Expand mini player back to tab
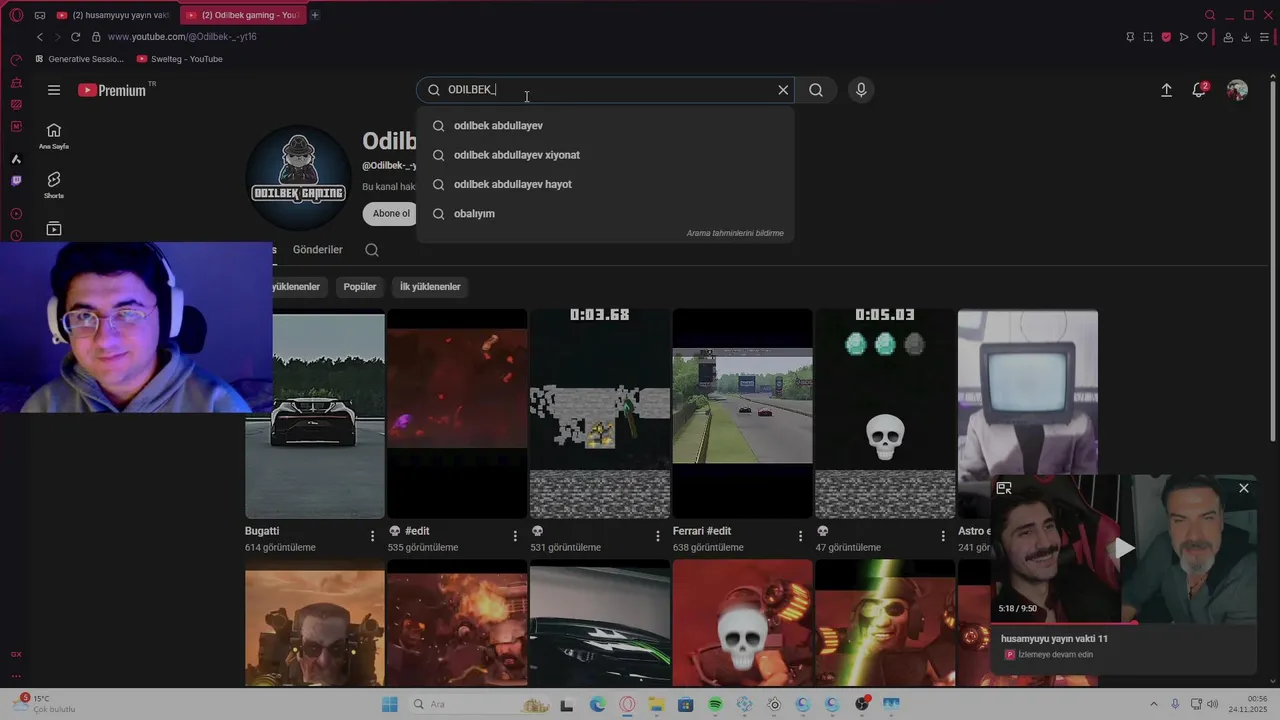The width and height of the screenshot is (1280, 720). (x=1004, y=488)
